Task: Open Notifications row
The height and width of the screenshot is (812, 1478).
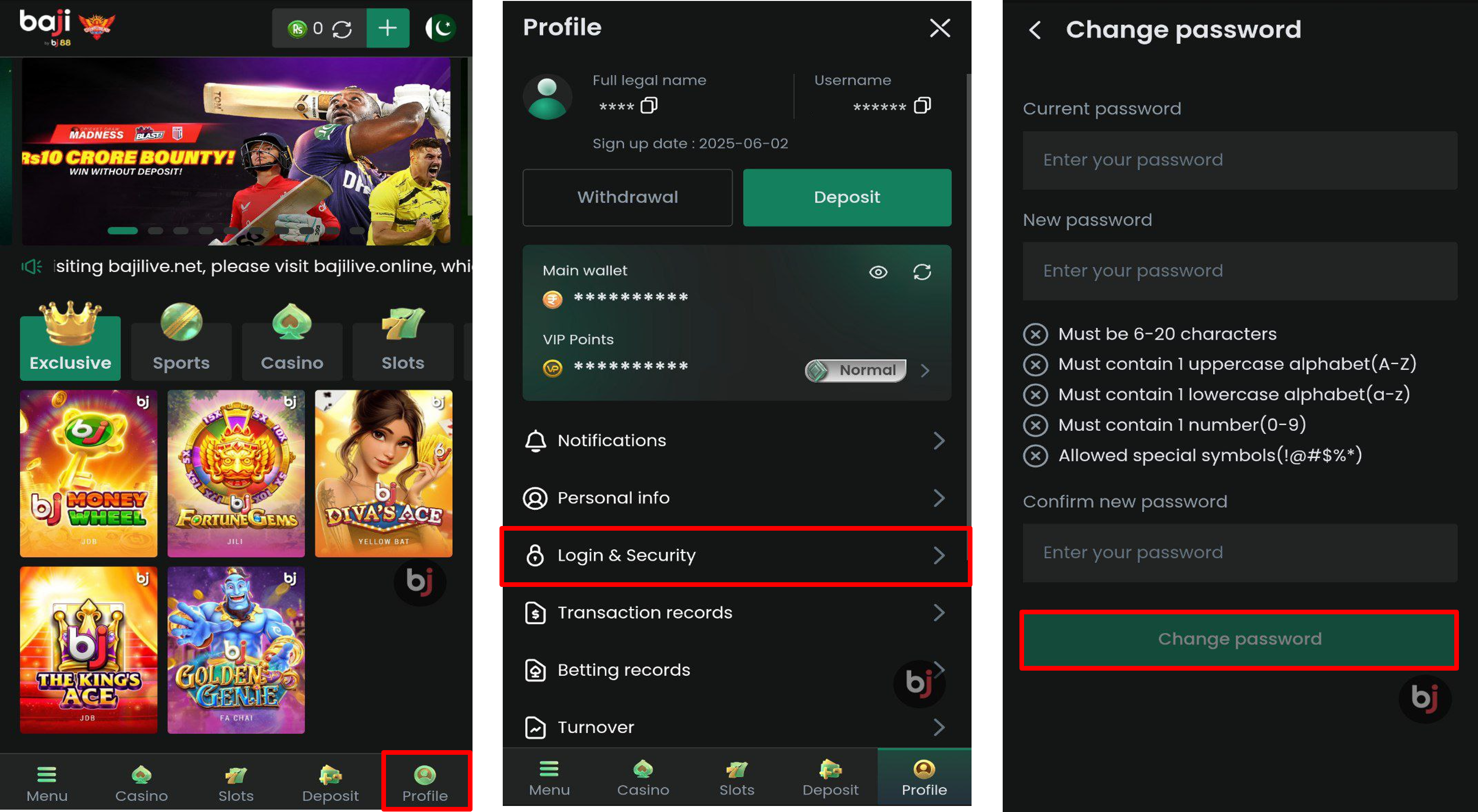Action: tap(736, 441)
